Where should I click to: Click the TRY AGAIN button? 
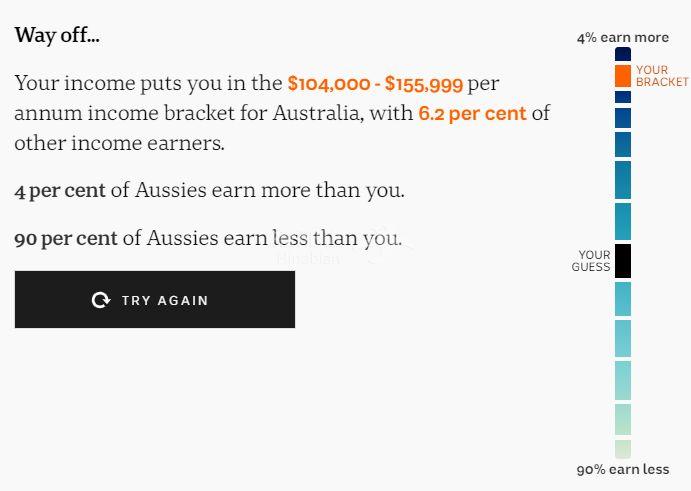(x=155, y=299)
